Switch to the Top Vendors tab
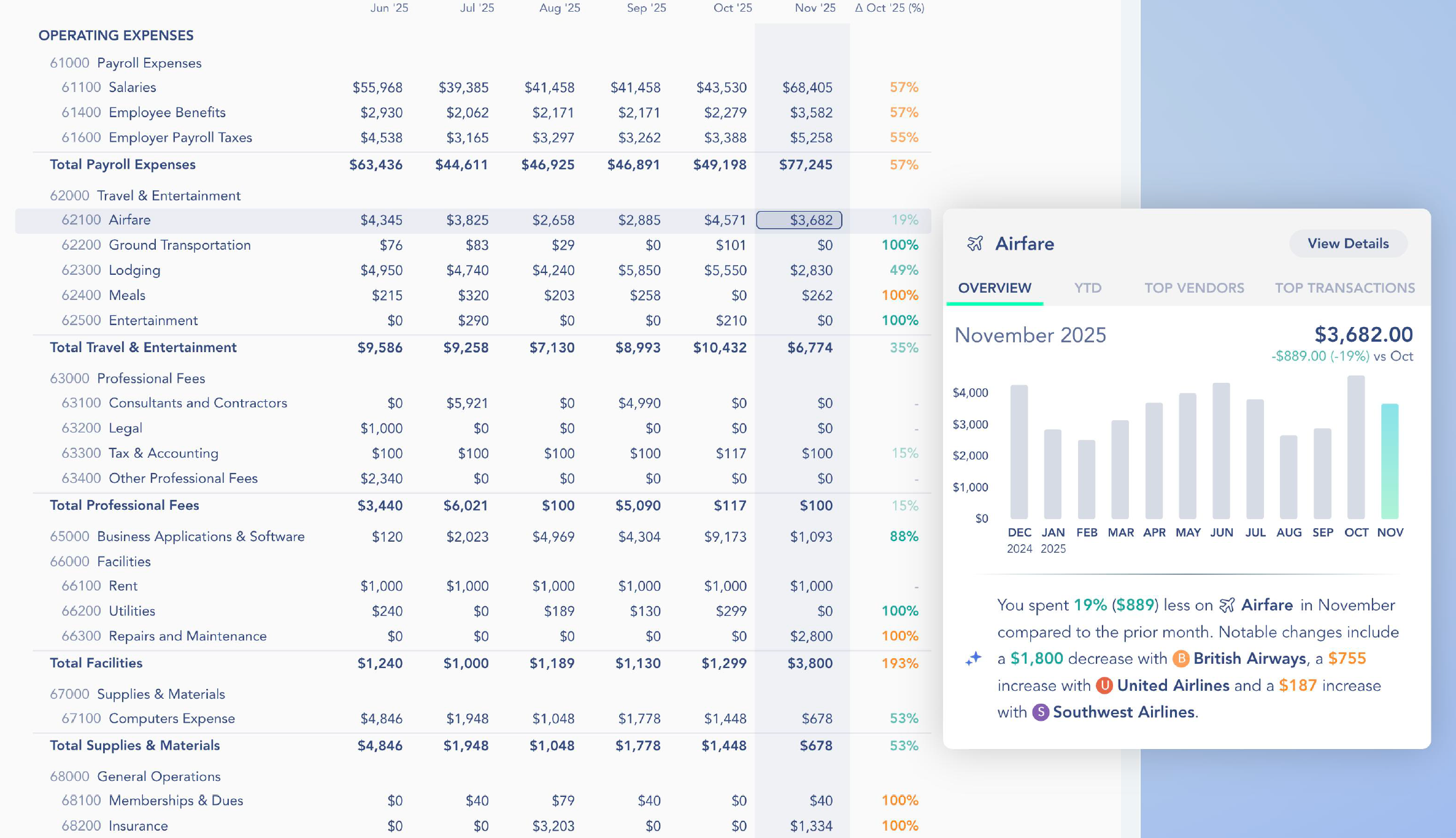Image resolution: width=1456 pixels, height=838 pixels. 1194,288
